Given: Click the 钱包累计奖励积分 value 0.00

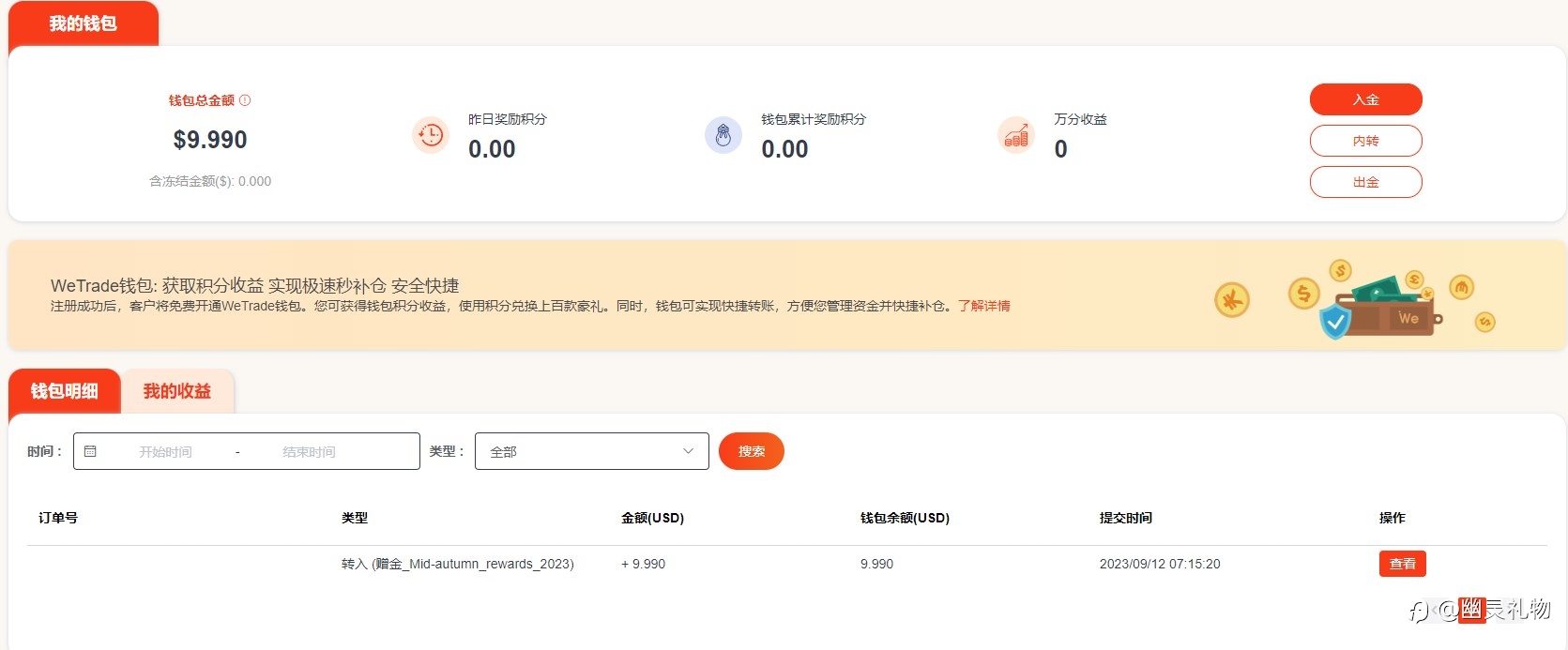Looking at the screenshot, I should (784, 149).
